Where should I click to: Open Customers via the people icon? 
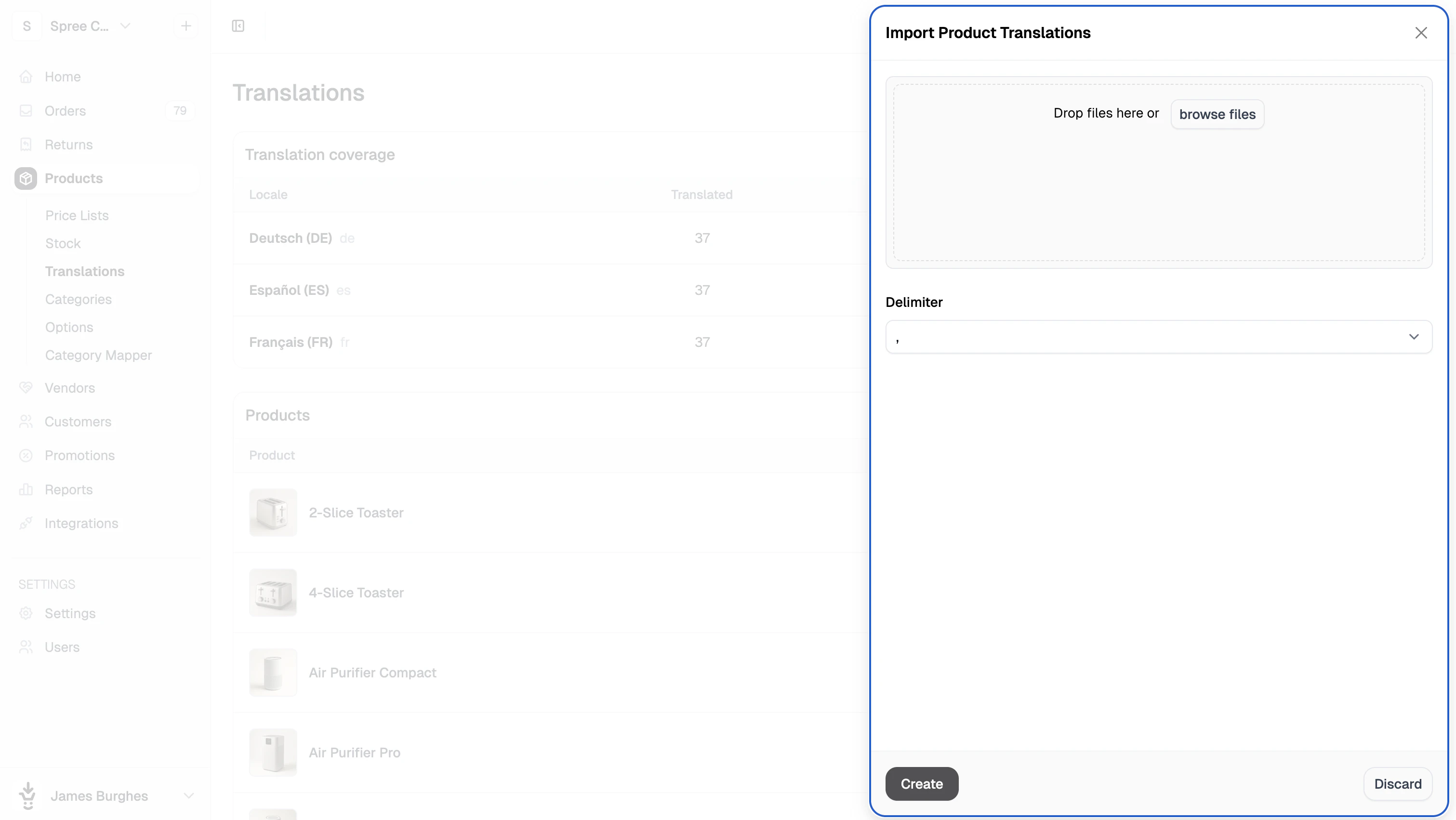(26, 422)
